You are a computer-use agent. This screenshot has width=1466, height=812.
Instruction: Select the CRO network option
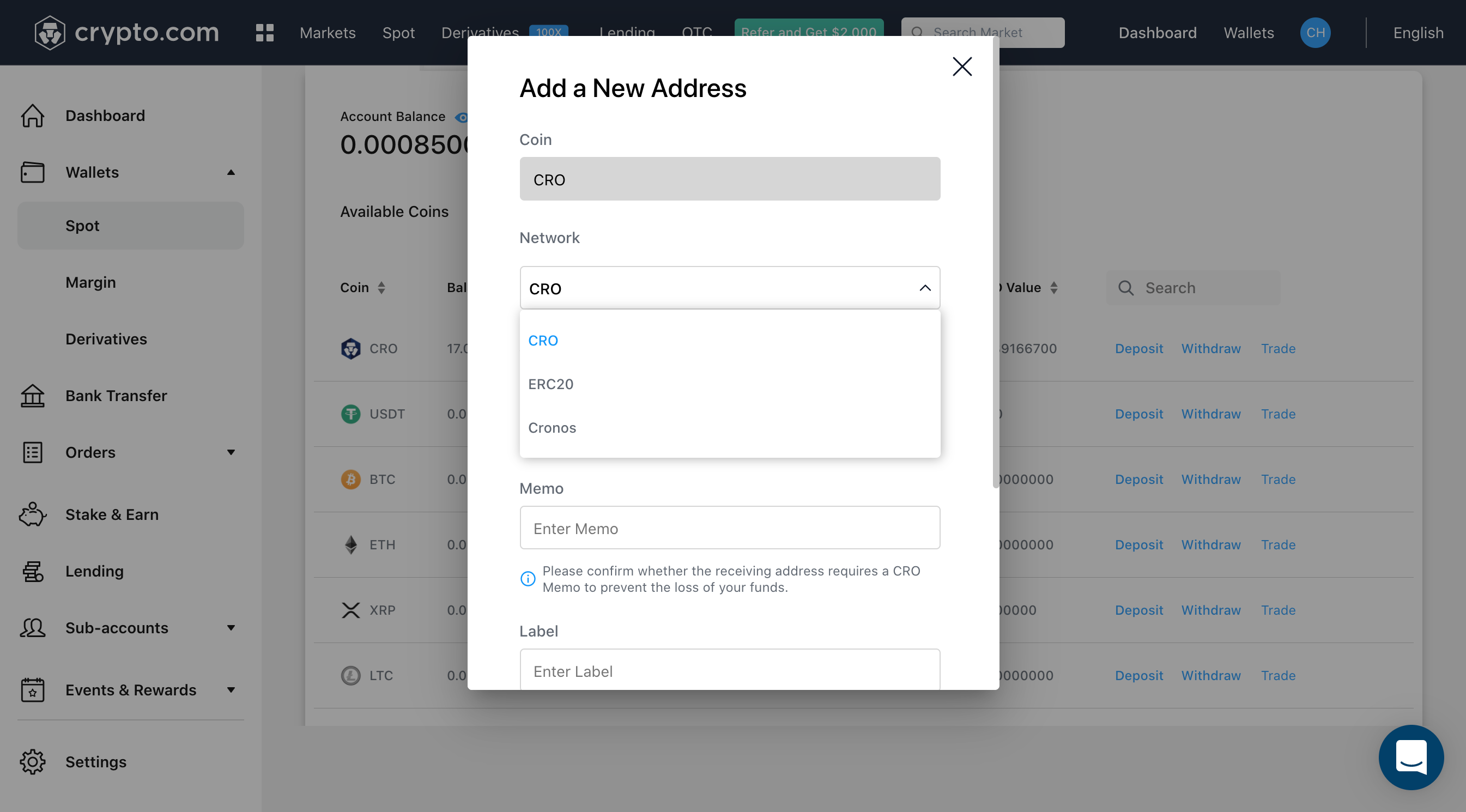pyautogui.click(x=543, y=339)
